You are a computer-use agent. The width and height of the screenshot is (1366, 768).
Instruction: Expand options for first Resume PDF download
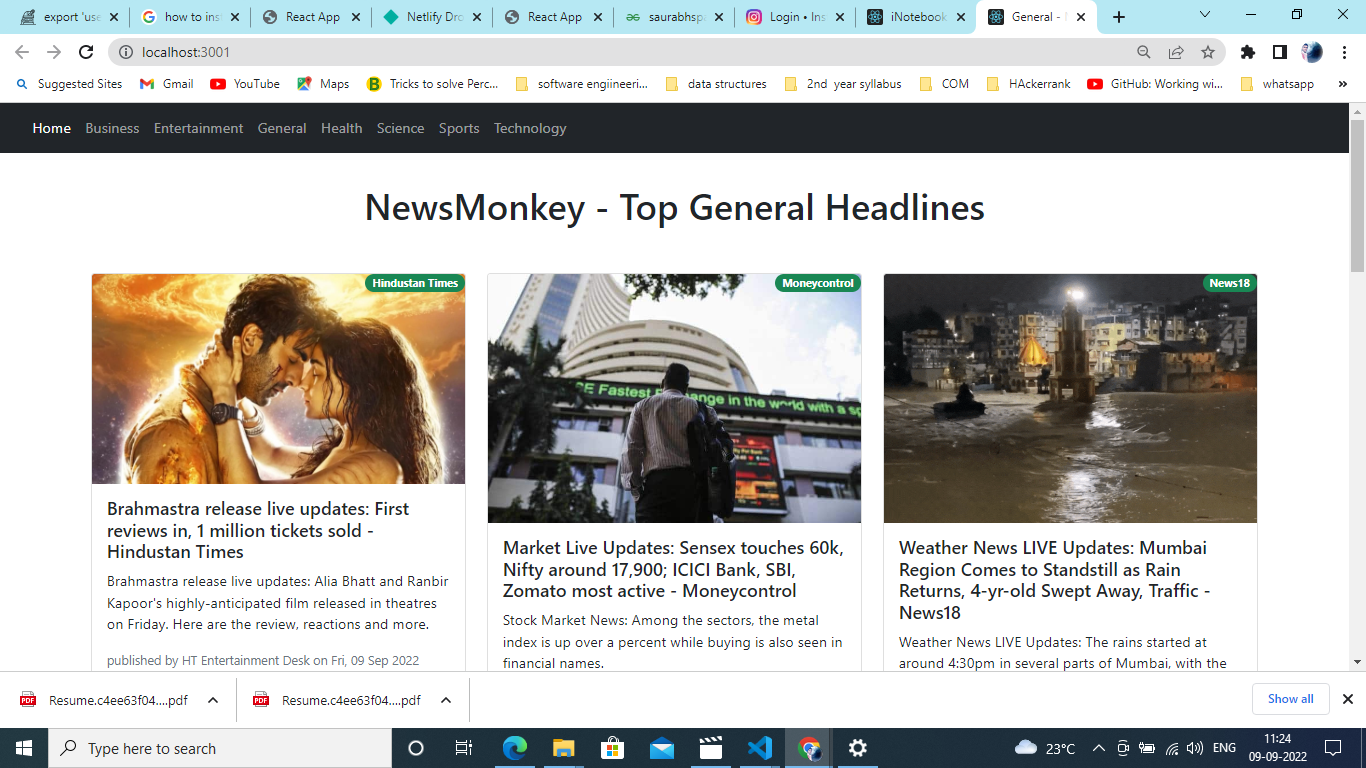213,700
